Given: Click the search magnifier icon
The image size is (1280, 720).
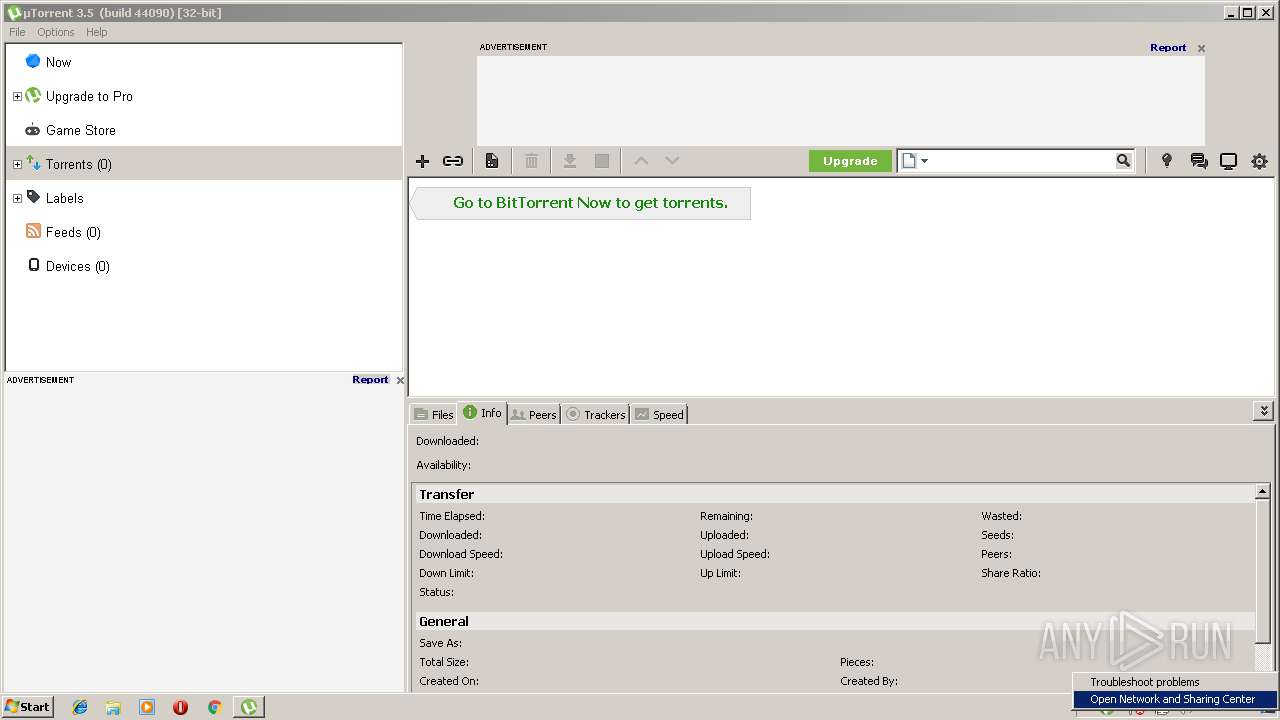Looking at the screenshot, I should (1123, 161).
